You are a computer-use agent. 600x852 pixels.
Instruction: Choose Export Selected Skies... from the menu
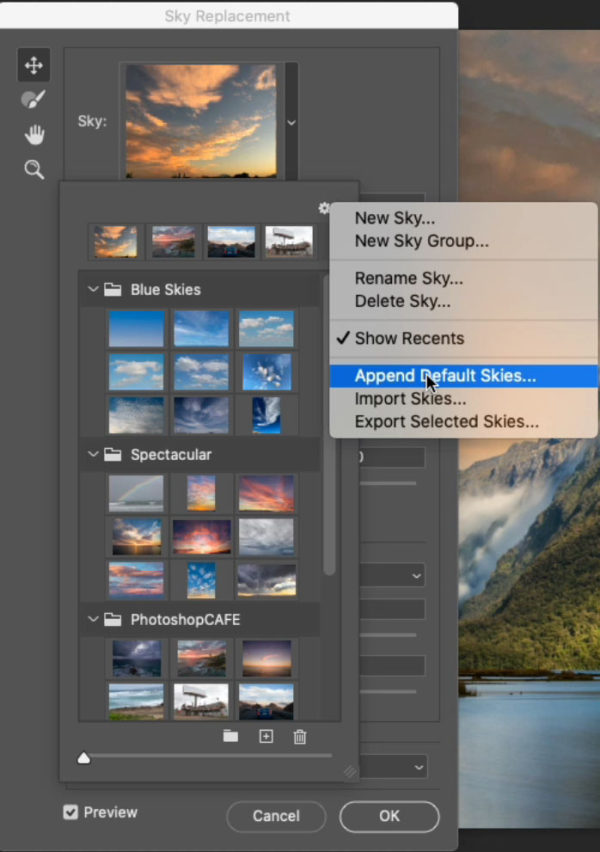[x=464, y=422]
